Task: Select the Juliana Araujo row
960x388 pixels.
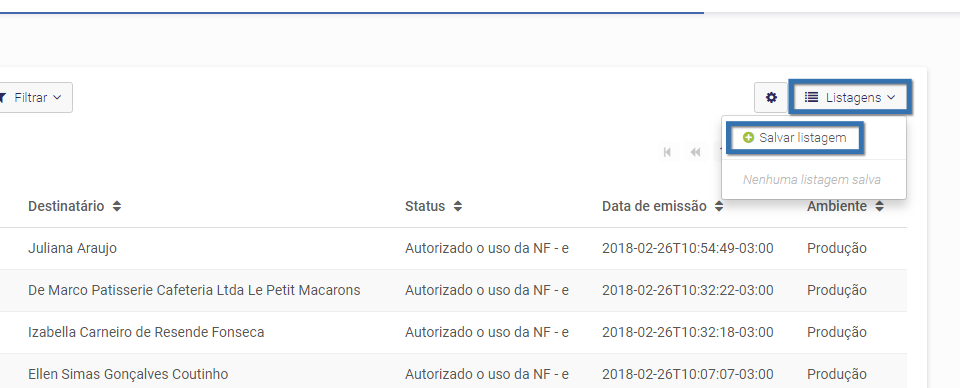Action: click(x=453, y=248)
